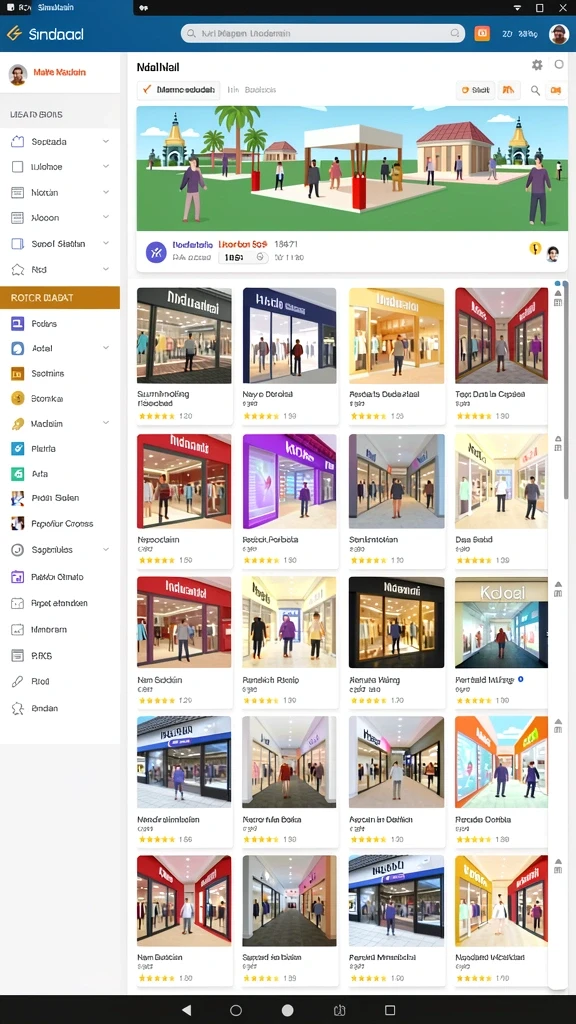Click the Prolh Solen icon

click(x=18, y=498)
